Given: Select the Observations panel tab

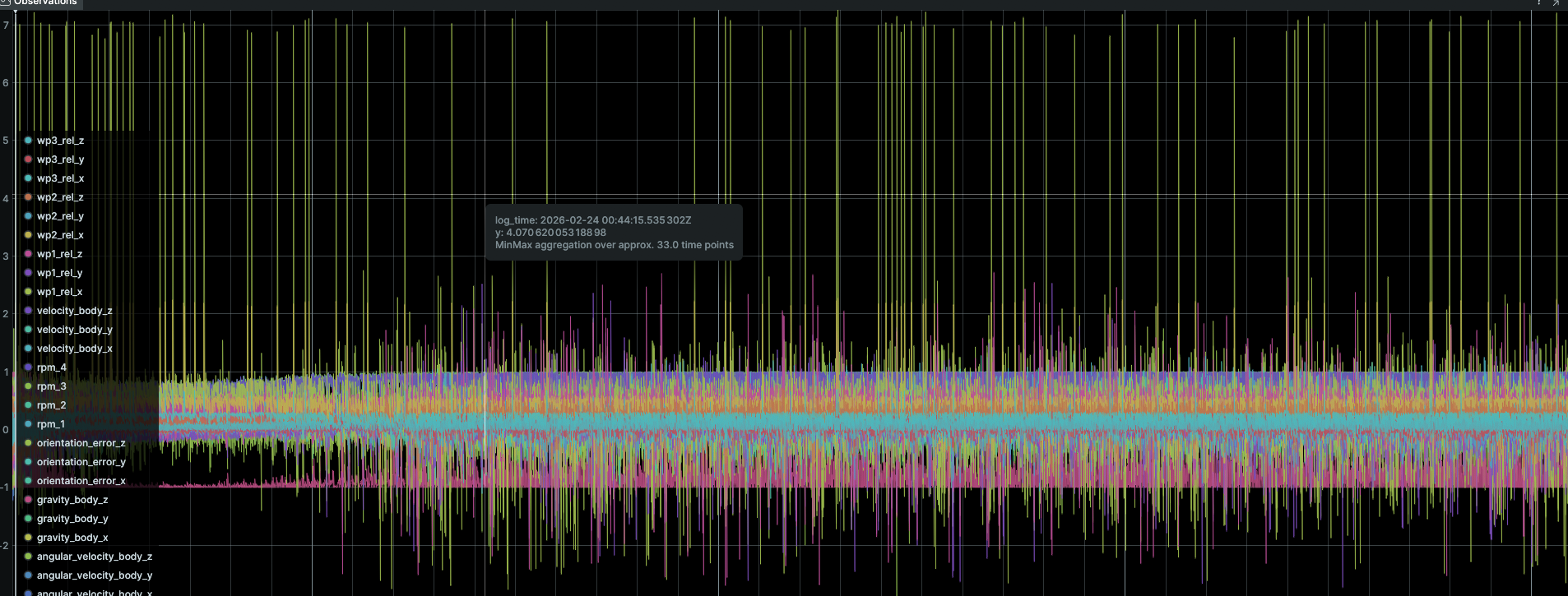Looking at the screenshot, I should click(x=45, y=3).
